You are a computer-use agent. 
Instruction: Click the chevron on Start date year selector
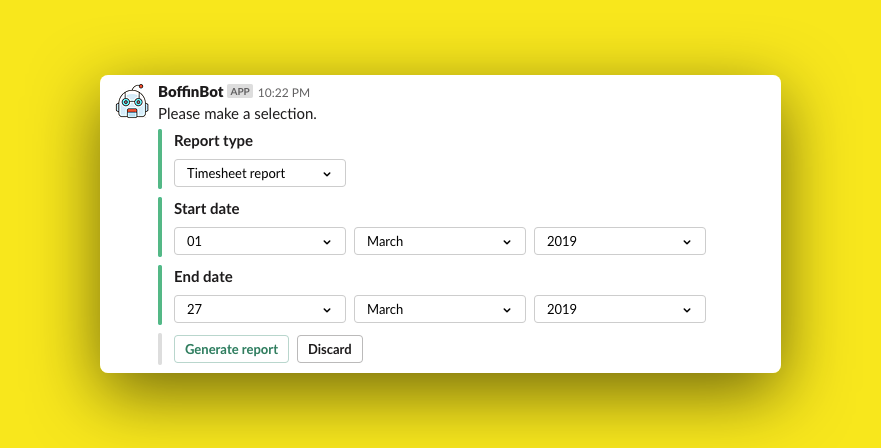687,242
